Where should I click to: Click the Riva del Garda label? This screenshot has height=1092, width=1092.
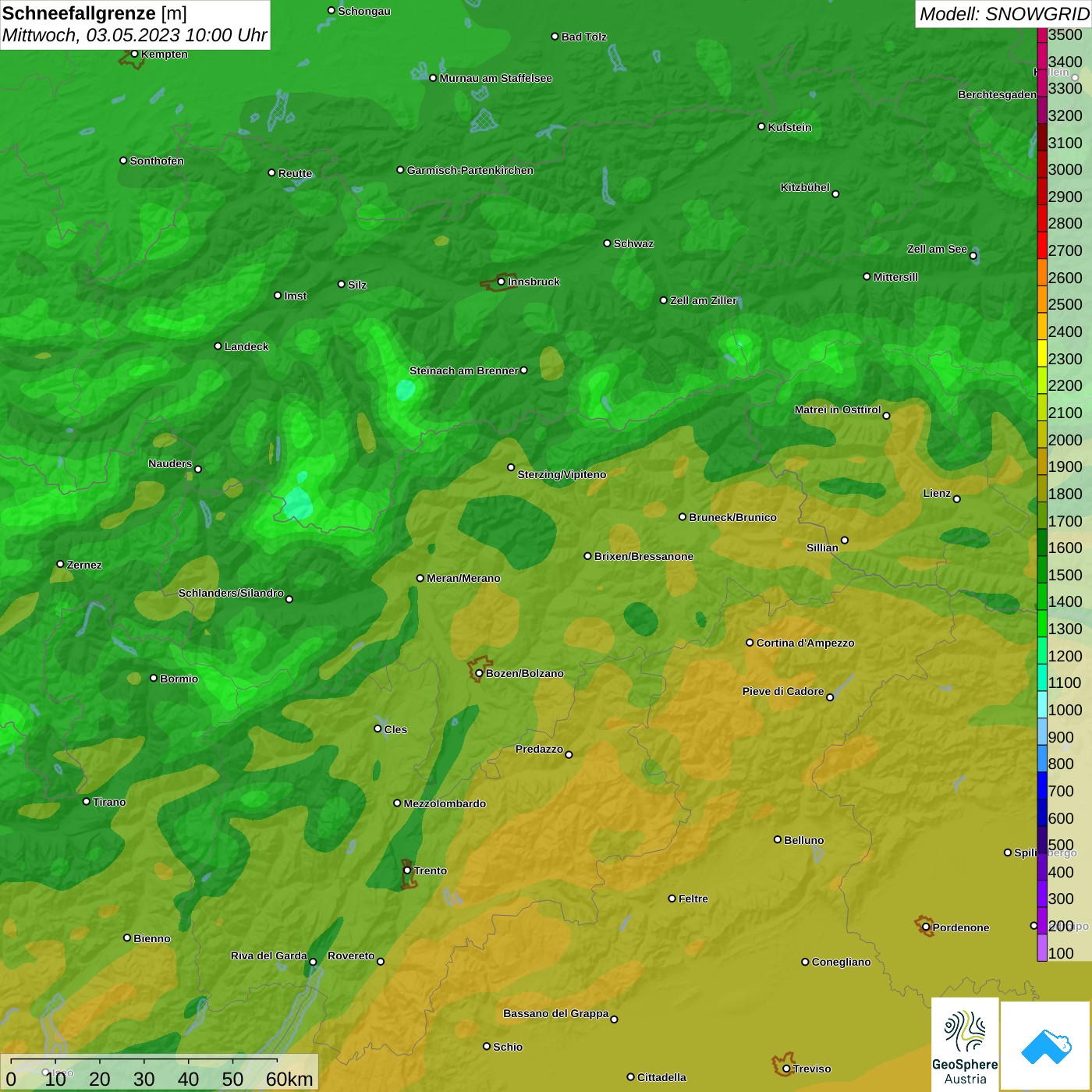pyautogui.click(x=269, y=955)
